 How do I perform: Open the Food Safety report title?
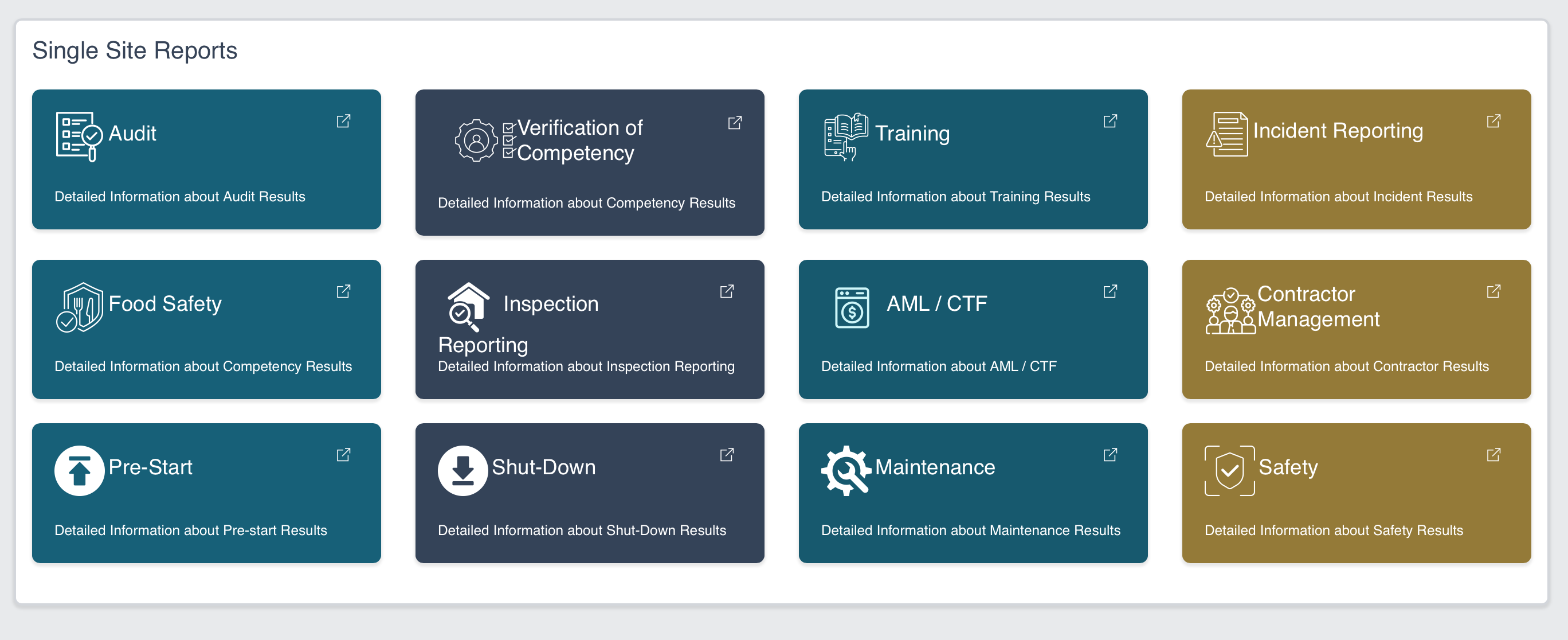(165, 304)
